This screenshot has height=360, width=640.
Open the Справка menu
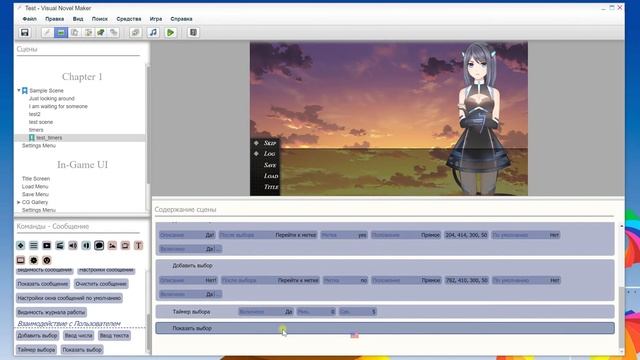[181, 19]
